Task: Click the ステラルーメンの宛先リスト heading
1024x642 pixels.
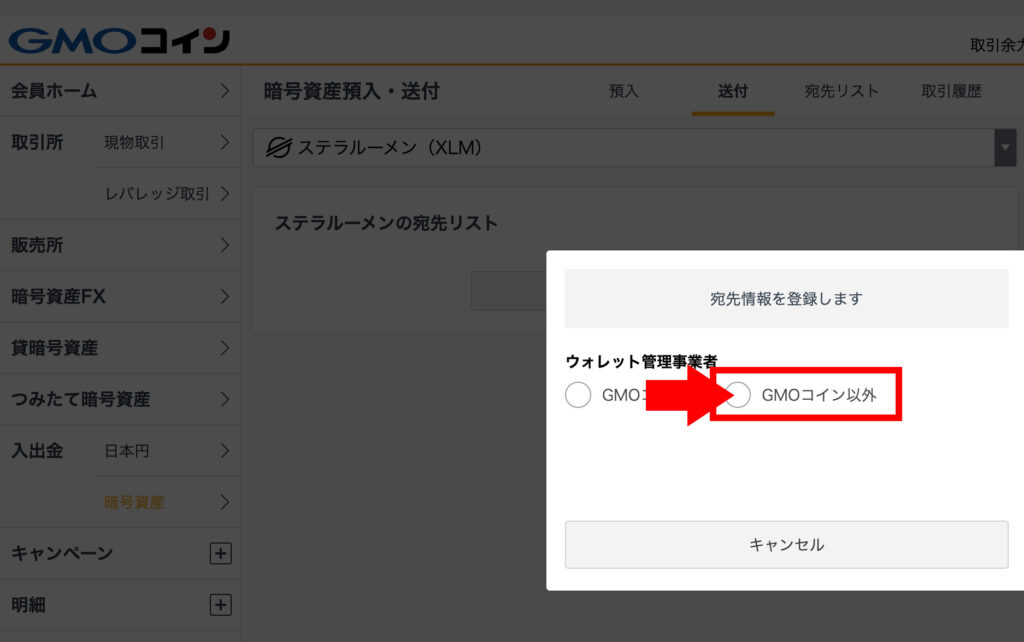Action: 386,223
